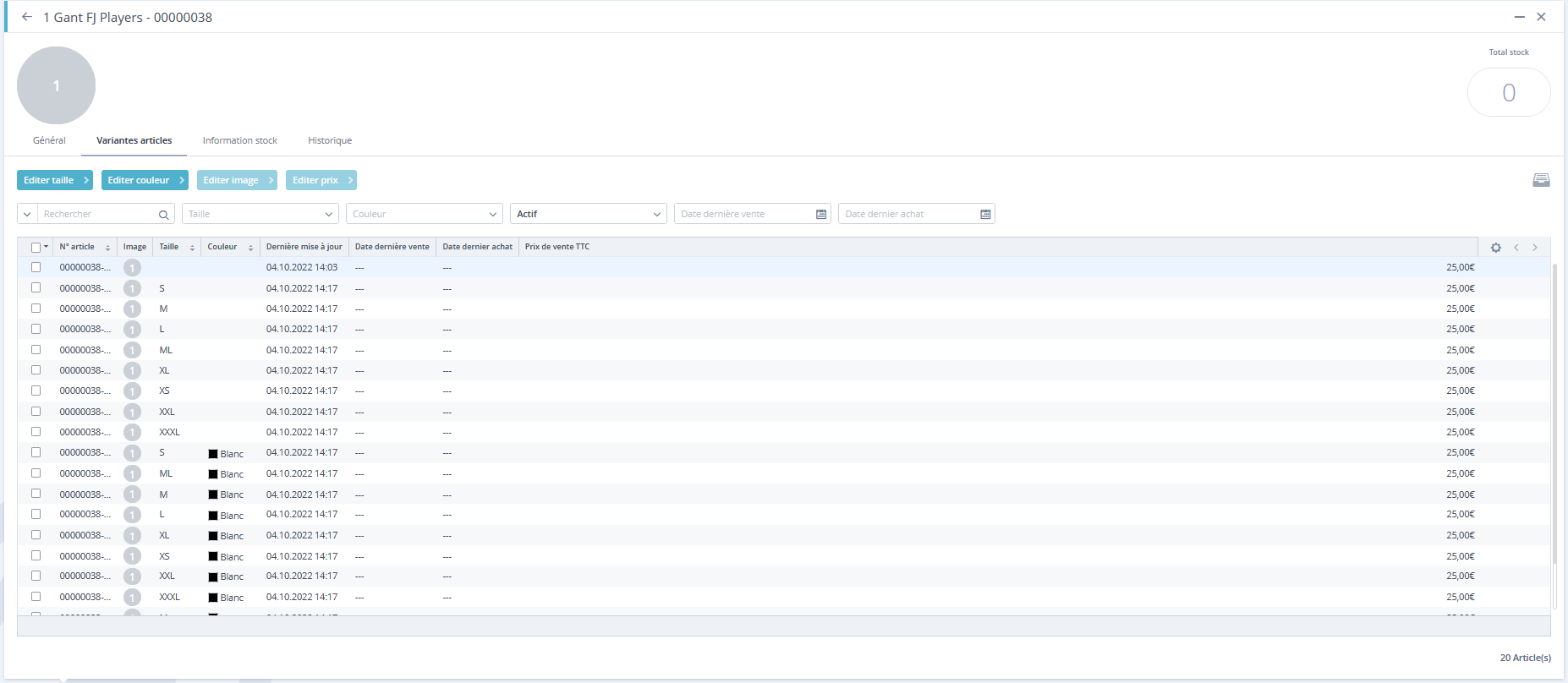Go to previous columns page arrow
Viewport: 1568px width, 683px height.
coord(1516,248)
